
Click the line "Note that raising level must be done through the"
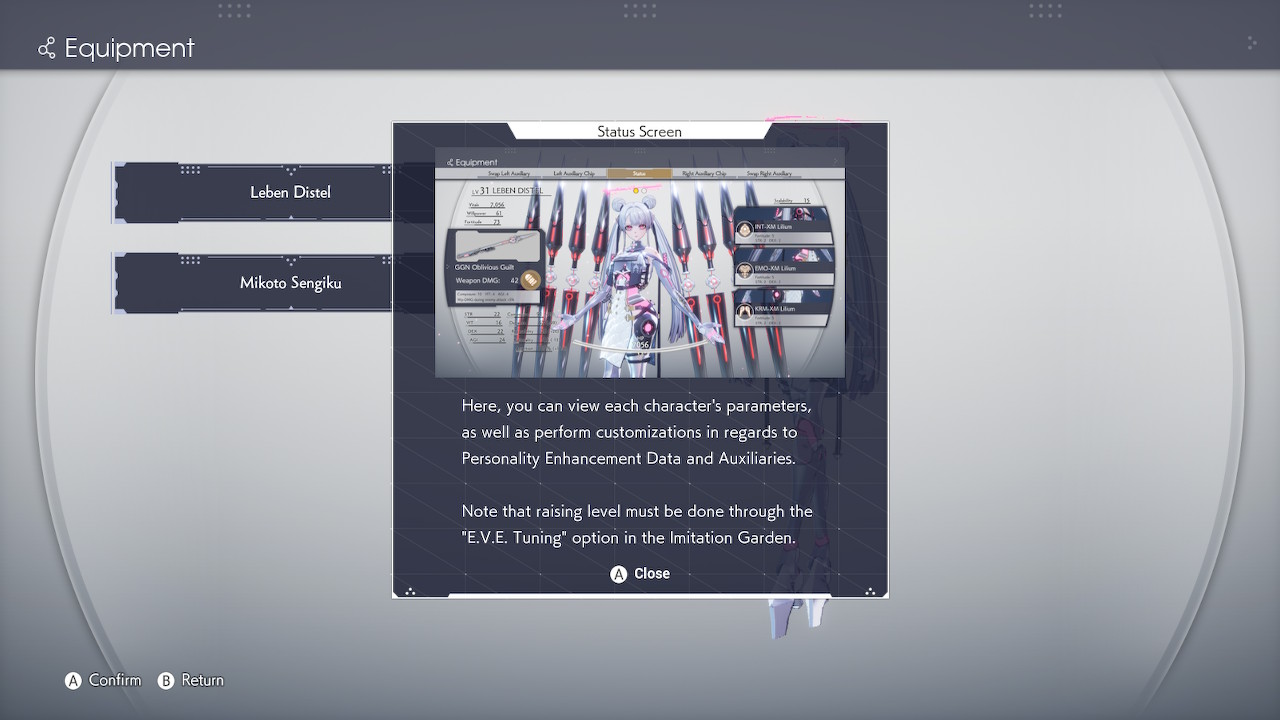637,511
